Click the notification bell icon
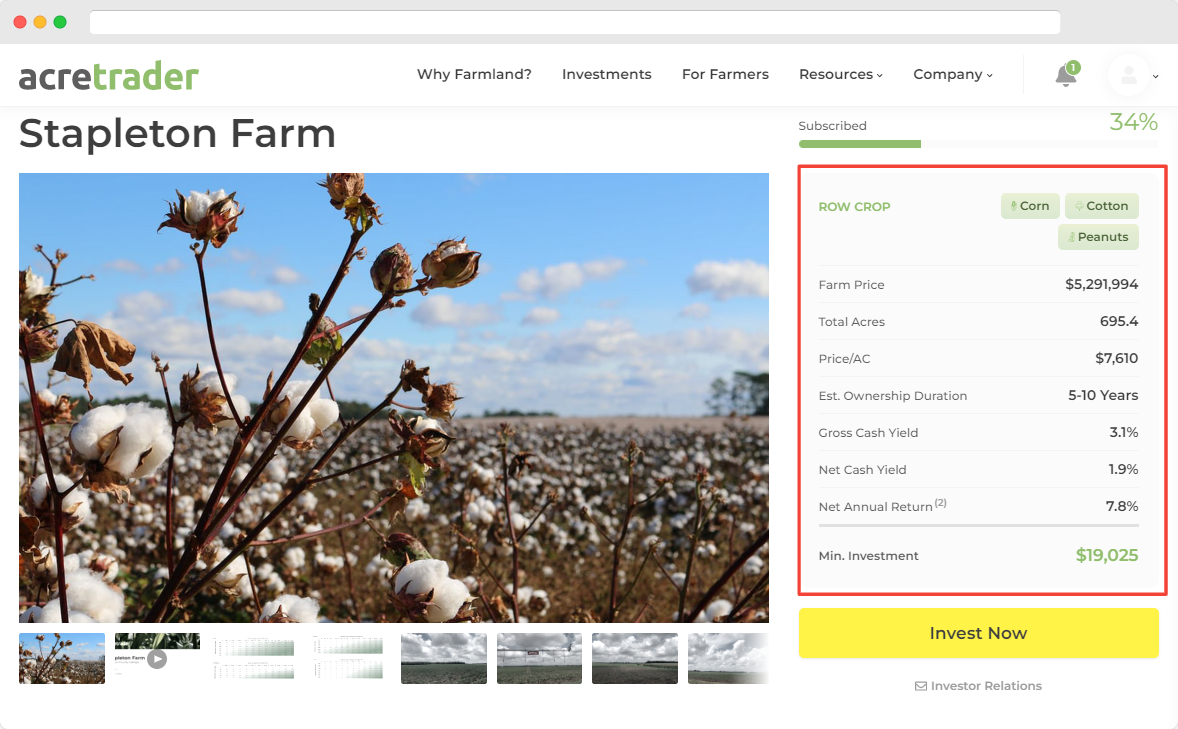This screenshot has width=1178, height=729. 1064,74
